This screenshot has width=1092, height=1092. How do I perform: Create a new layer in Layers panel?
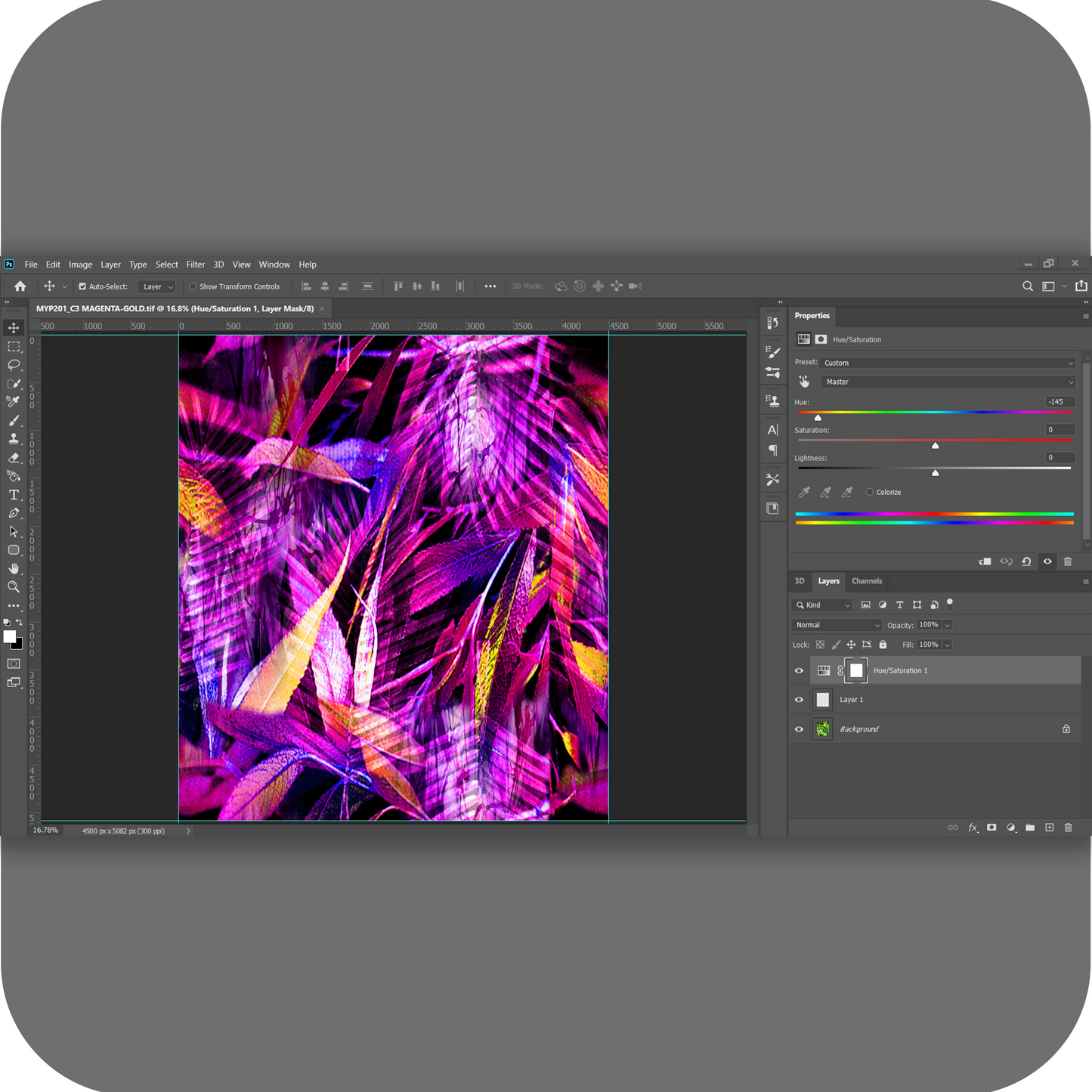tap(1049, 828)
